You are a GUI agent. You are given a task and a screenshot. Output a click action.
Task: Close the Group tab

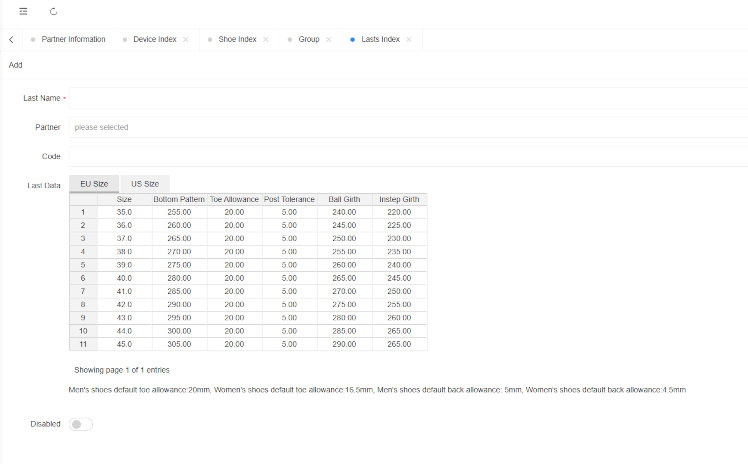[329, 40]
